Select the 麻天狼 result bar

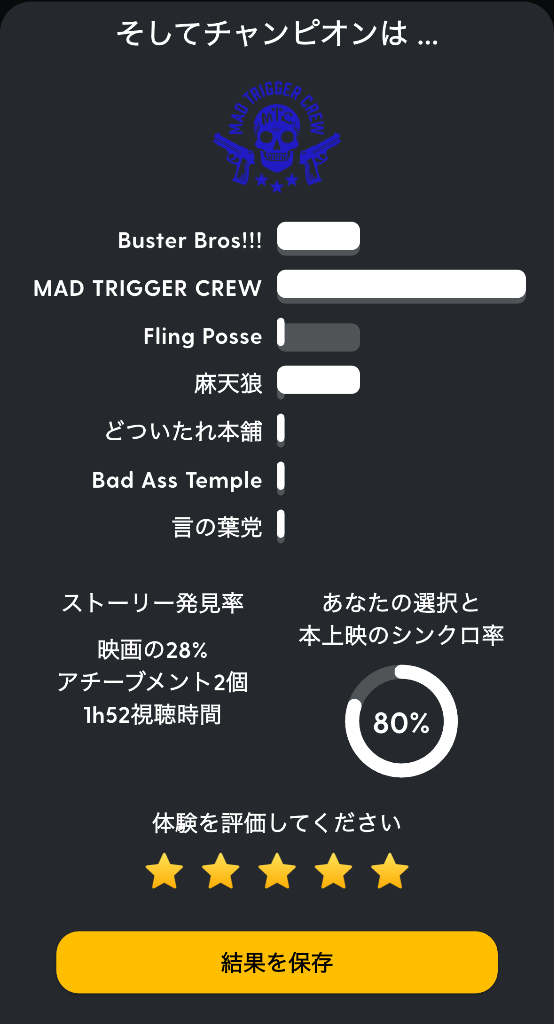pyautogui.click(x=319, y=382)
